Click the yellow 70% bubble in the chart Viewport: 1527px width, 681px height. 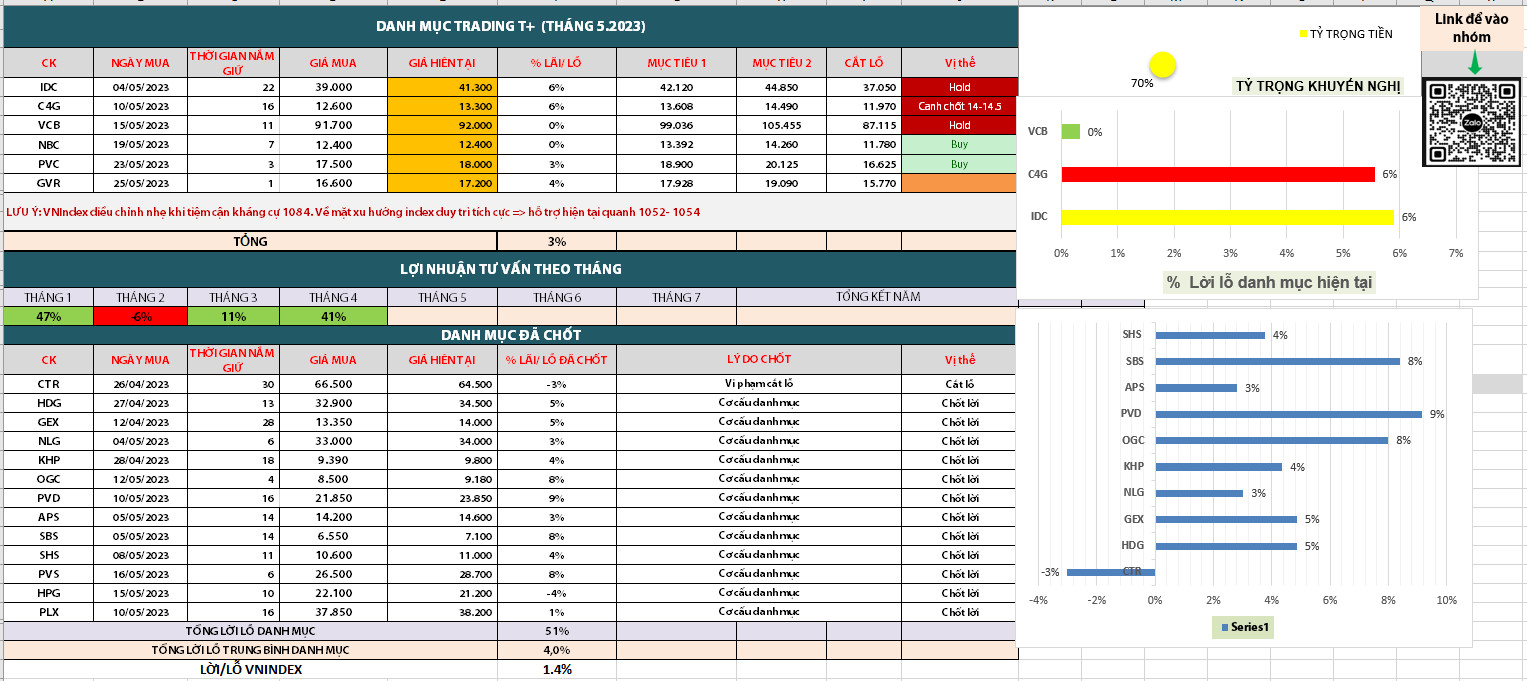point(1162,66)
